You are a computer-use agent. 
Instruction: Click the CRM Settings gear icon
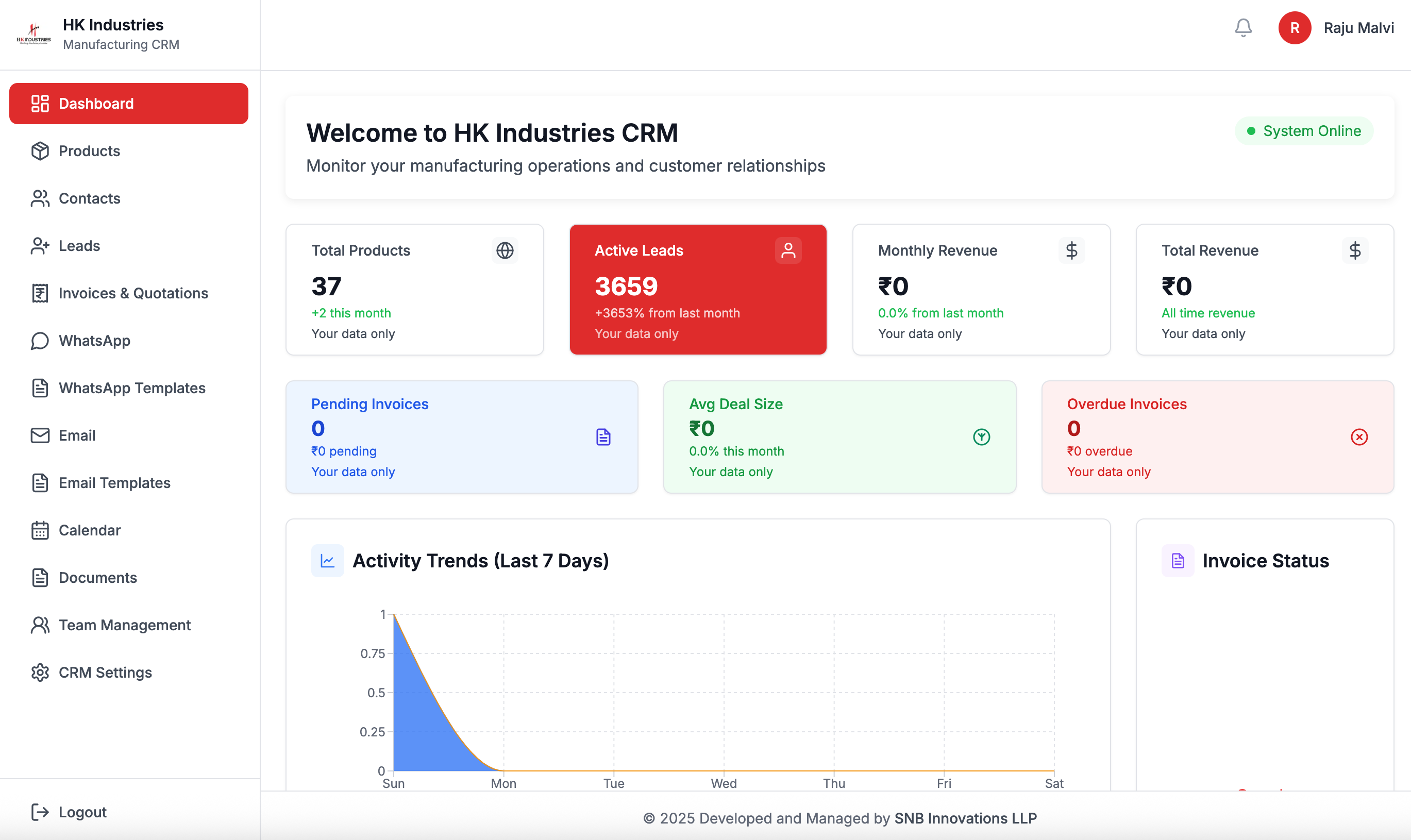tap(40, 673)
